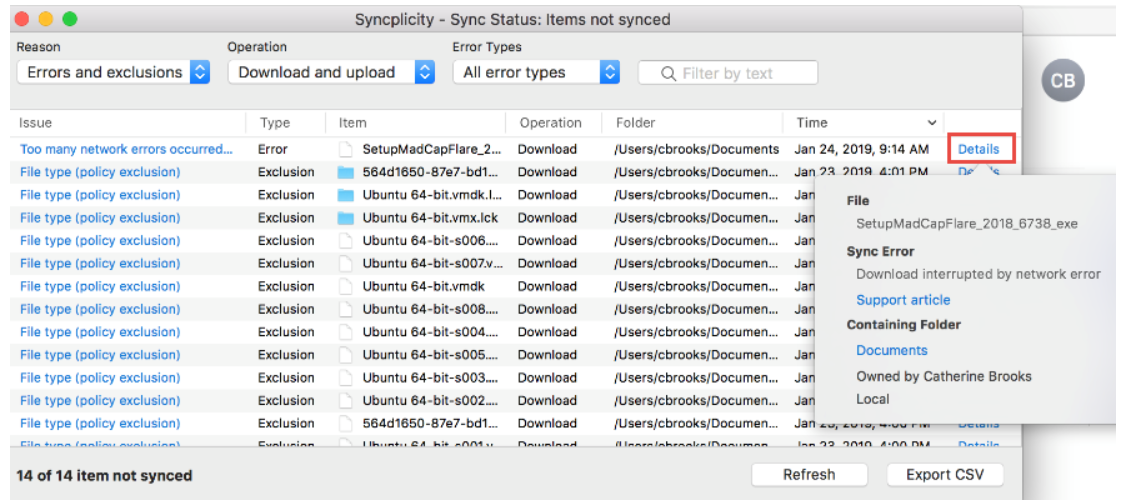Click Details link for the SetupMadCapFlare row
This screenshot has width=1135, height=502.
pos(979,149)
